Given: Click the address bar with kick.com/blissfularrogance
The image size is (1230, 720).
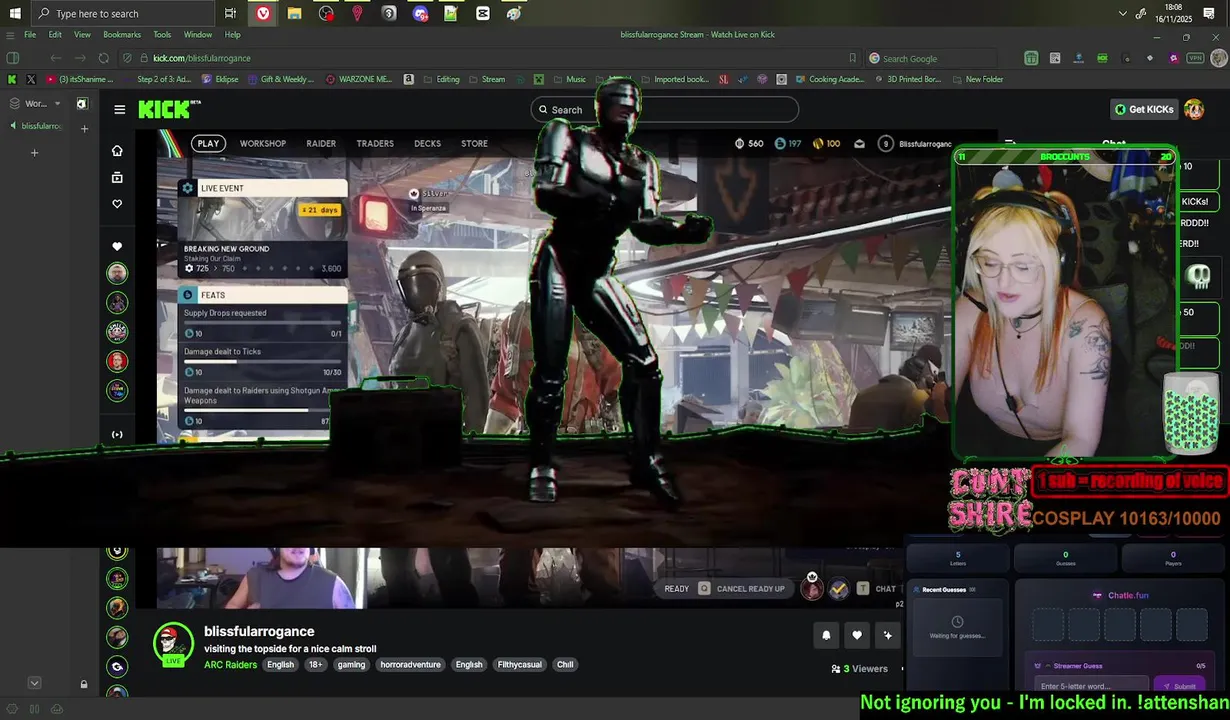Looking at the screenshot, I should [490, 58].
